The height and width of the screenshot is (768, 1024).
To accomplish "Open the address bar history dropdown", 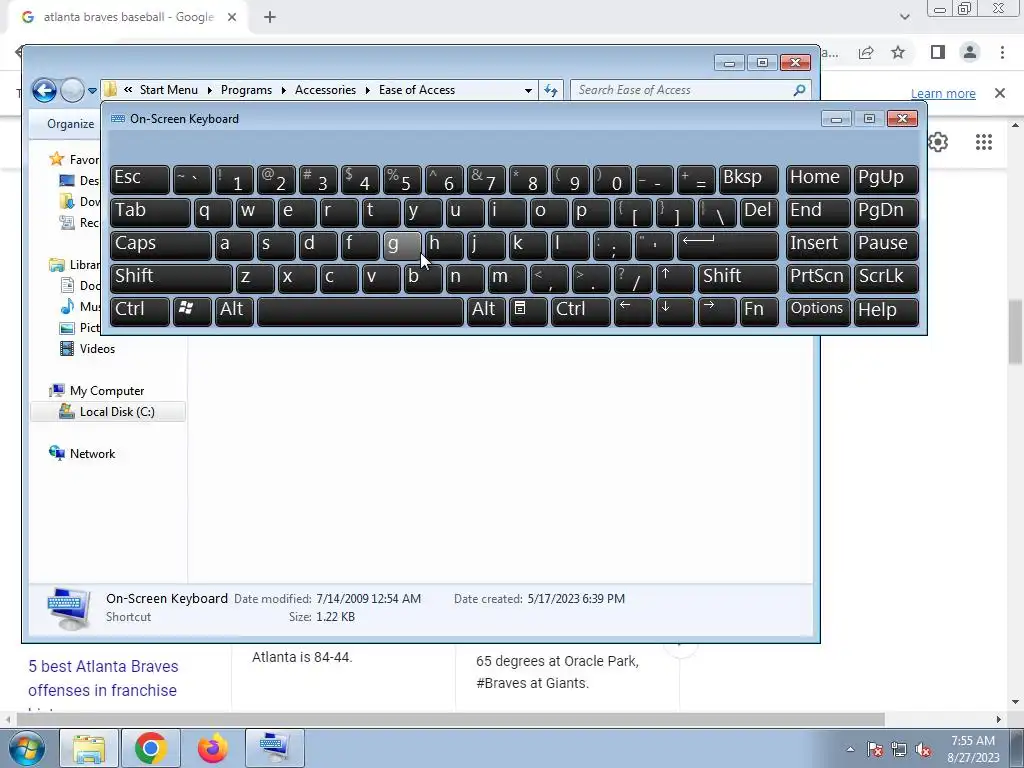I will [x=528, y=90].
